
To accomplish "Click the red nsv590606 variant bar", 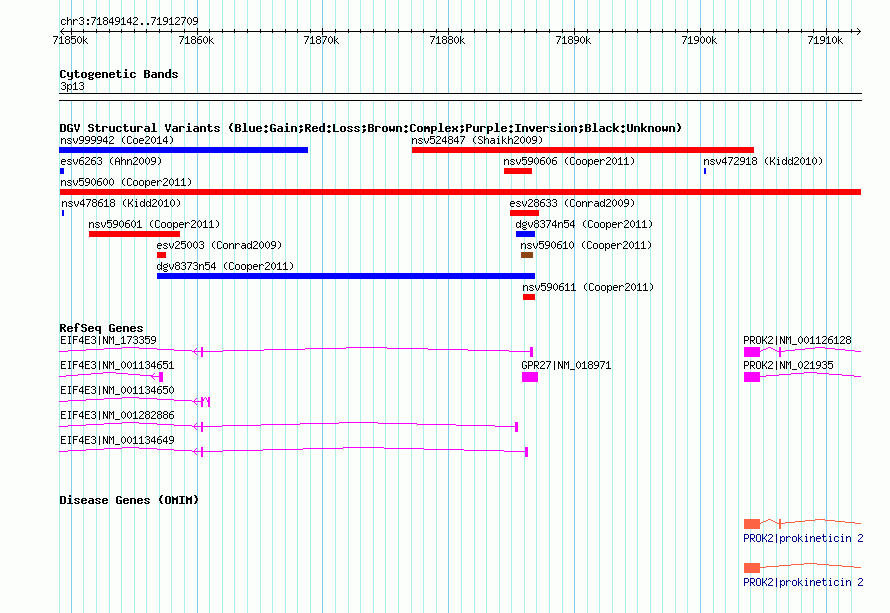I will [518, 171].
